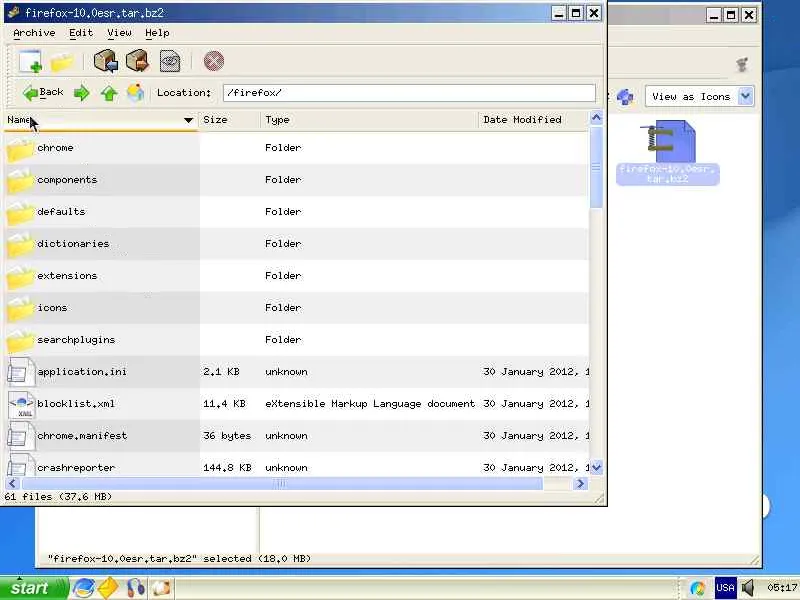Click the 36 bytes size cell
Viewport: 800px width, 600px height.
(227, 436)
